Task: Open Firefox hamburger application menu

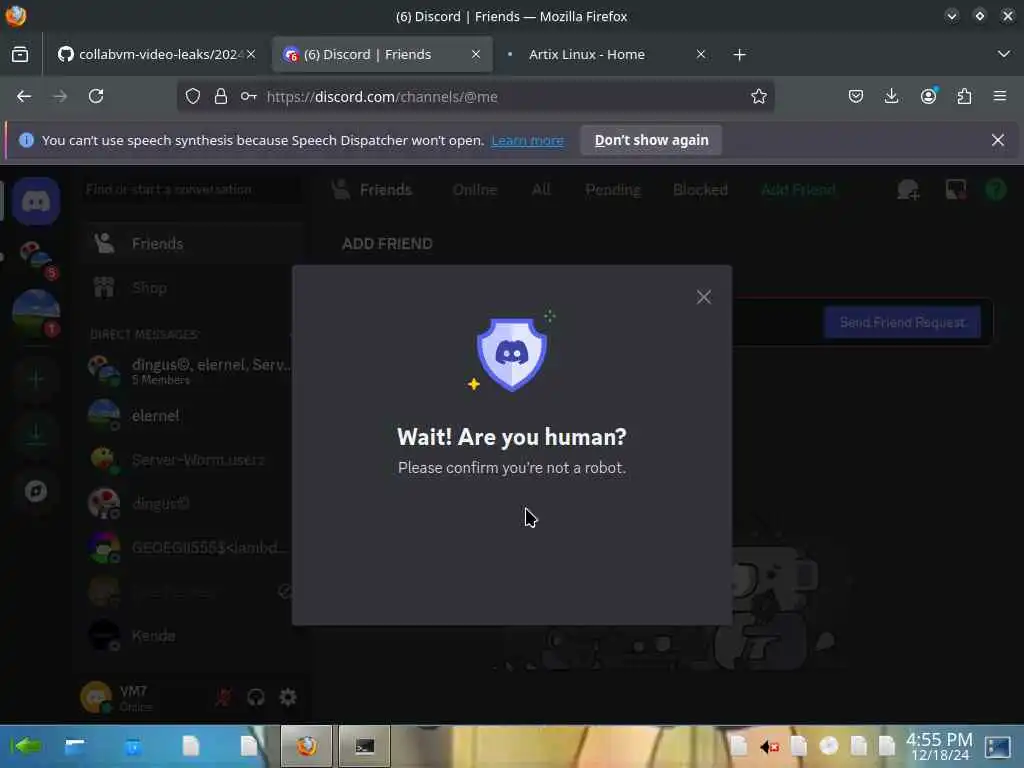Action: (1000, 97)
